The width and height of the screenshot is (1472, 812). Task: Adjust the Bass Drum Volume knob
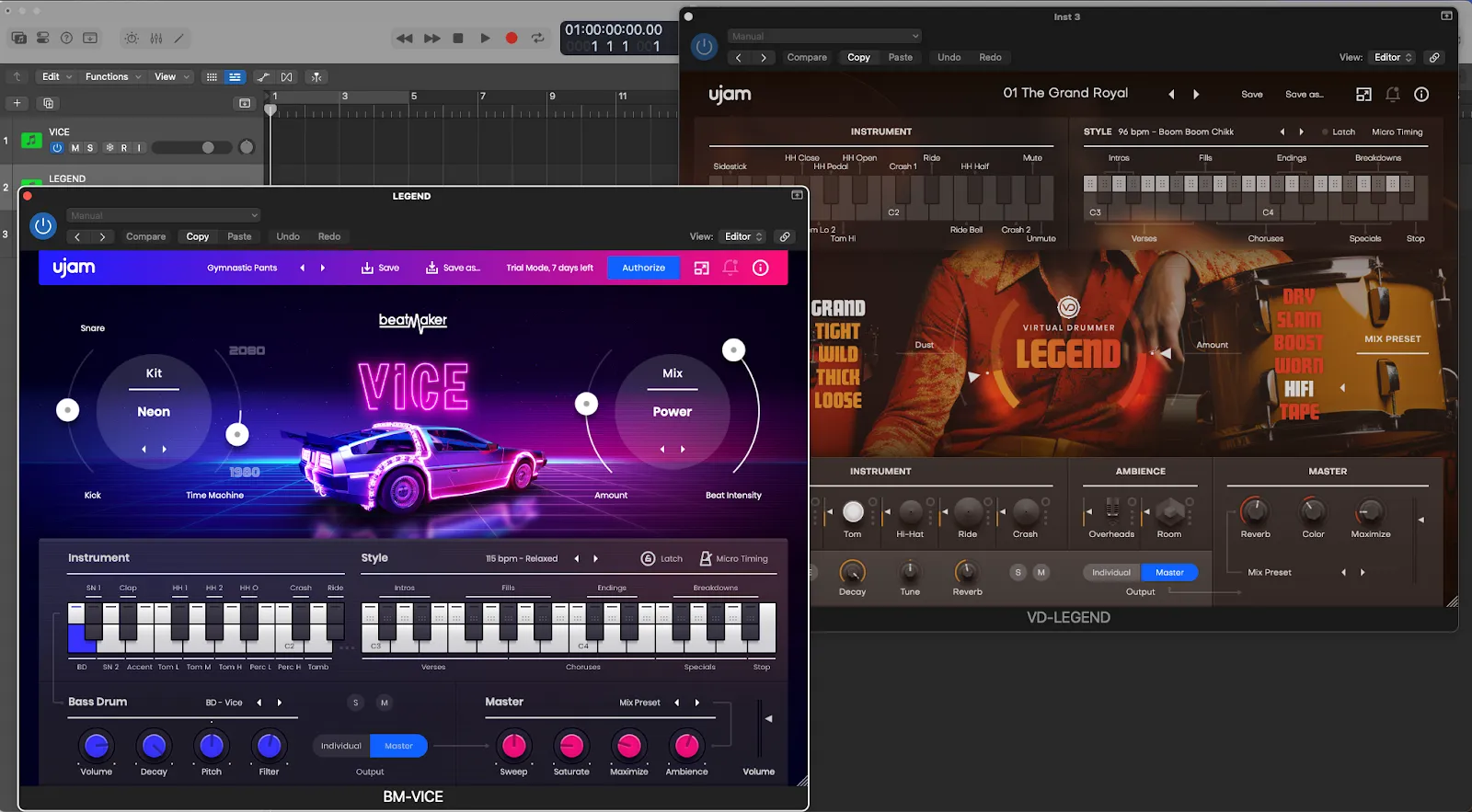[96, 746]
